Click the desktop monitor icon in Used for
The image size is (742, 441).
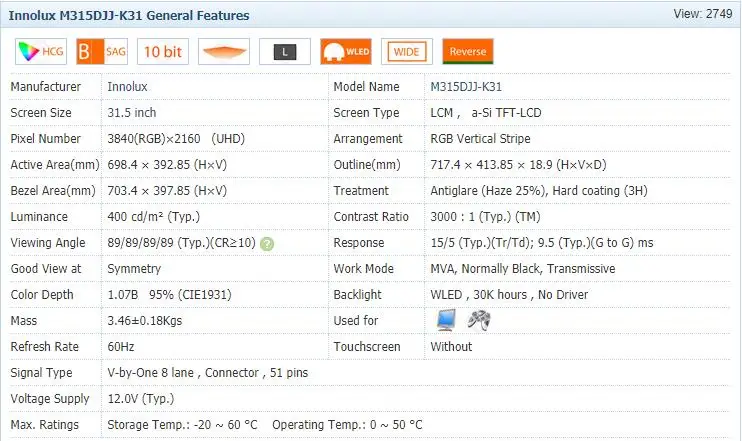[x=446, y=320]
